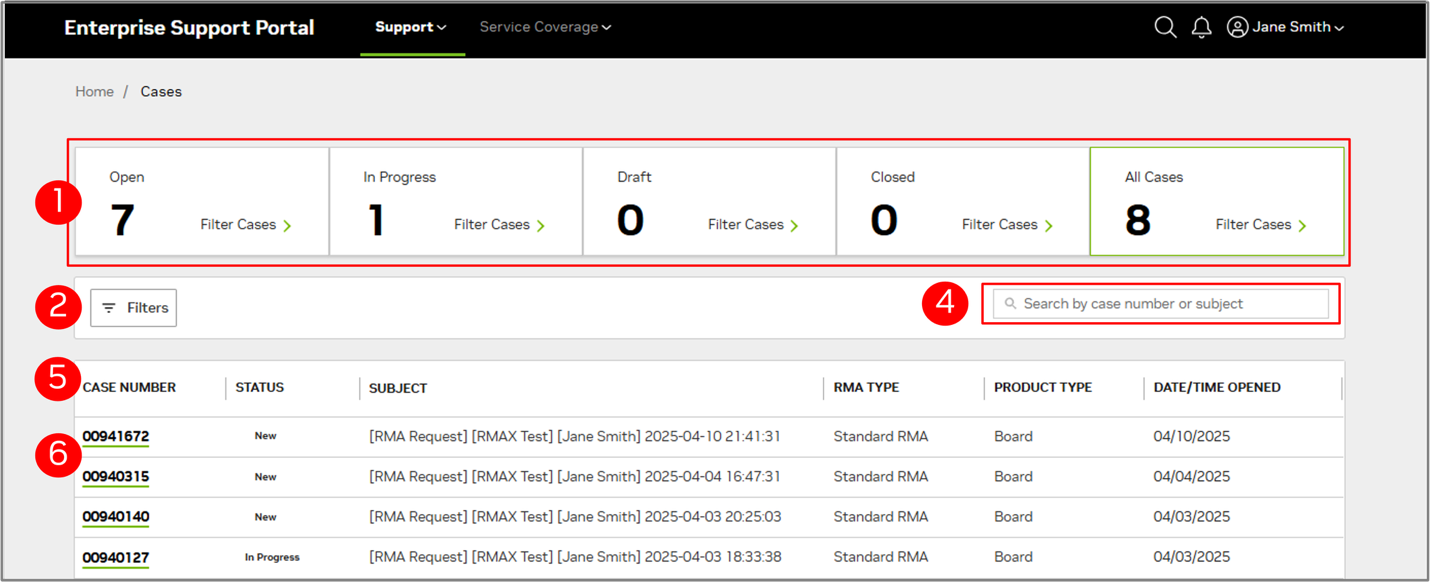Viewport: 1430px width, 582px height.
Task: Click subject dated 2025-04-03 20:25:03
Action: (575, 517)
